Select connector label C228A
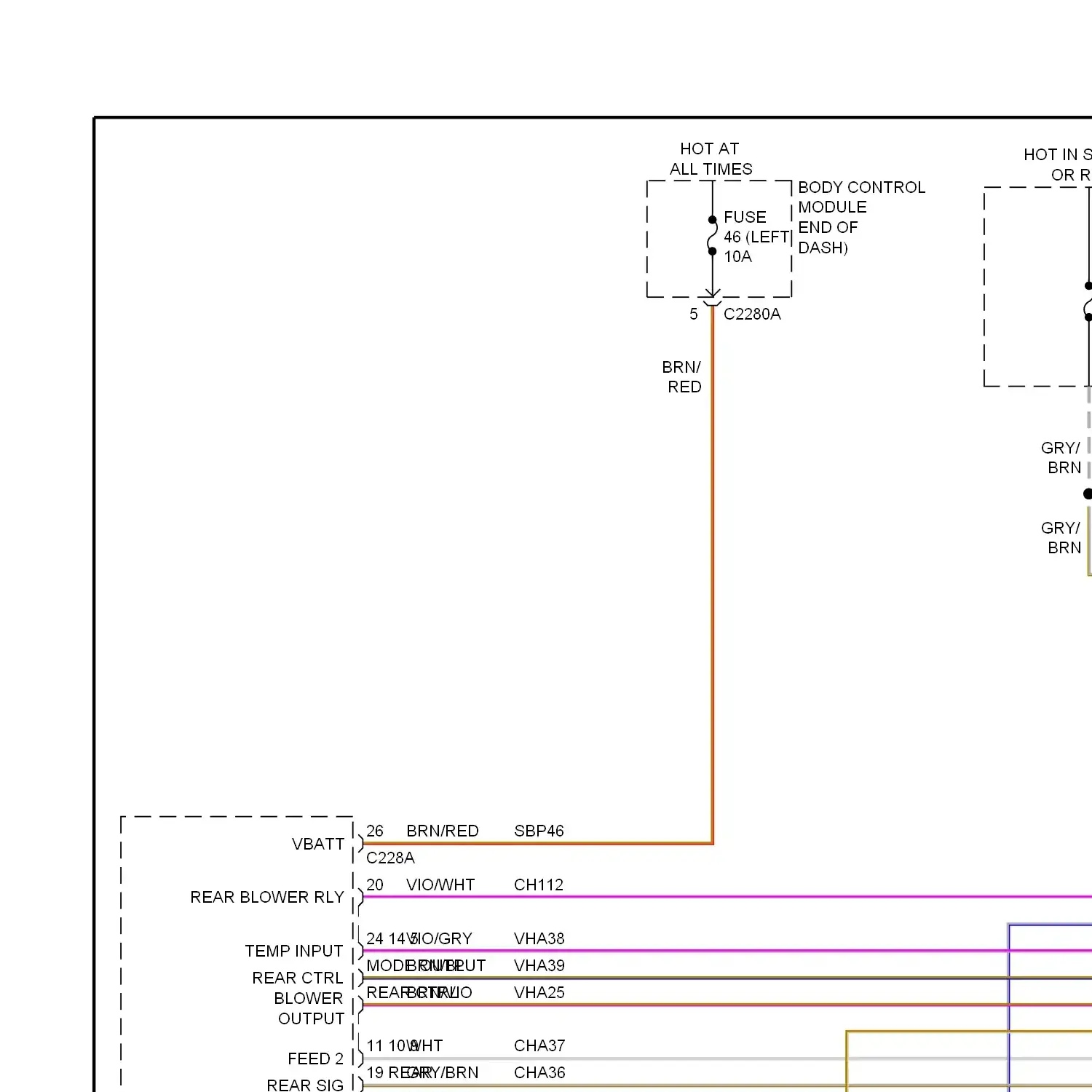Screen dimensions: 1092x1092 (x=390, y=858)
